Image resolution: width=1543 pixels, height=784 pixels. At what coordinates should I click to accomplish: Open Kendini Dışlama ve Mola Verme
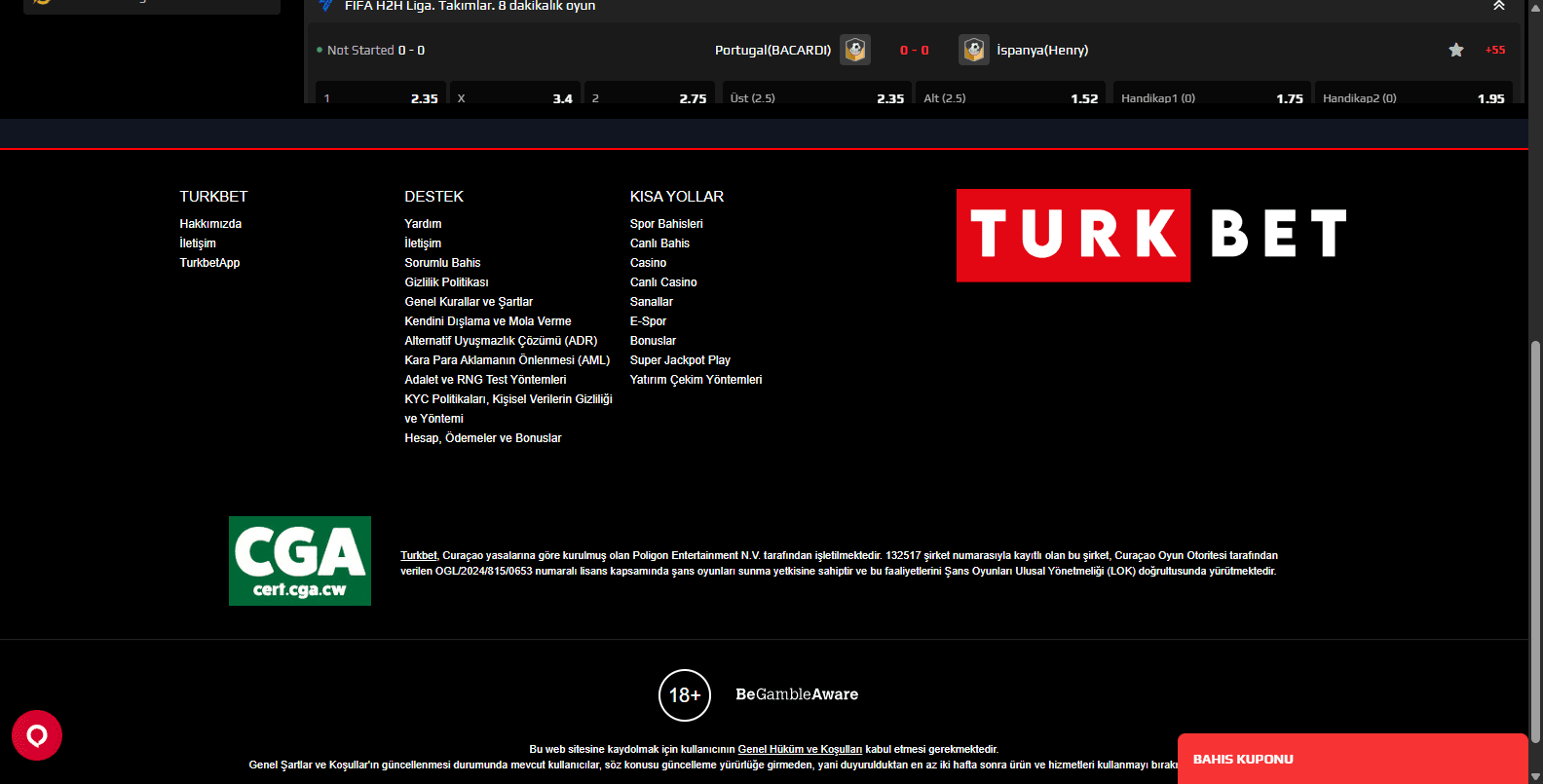488,321
